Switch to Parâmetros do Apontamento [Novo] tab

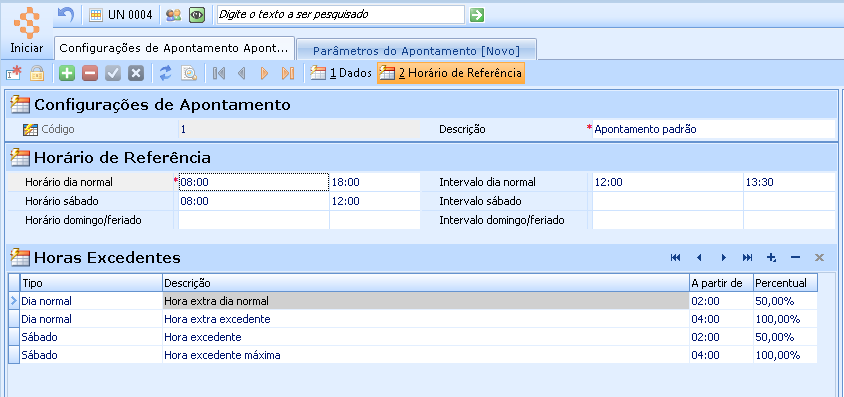click(x=416, y=51)
